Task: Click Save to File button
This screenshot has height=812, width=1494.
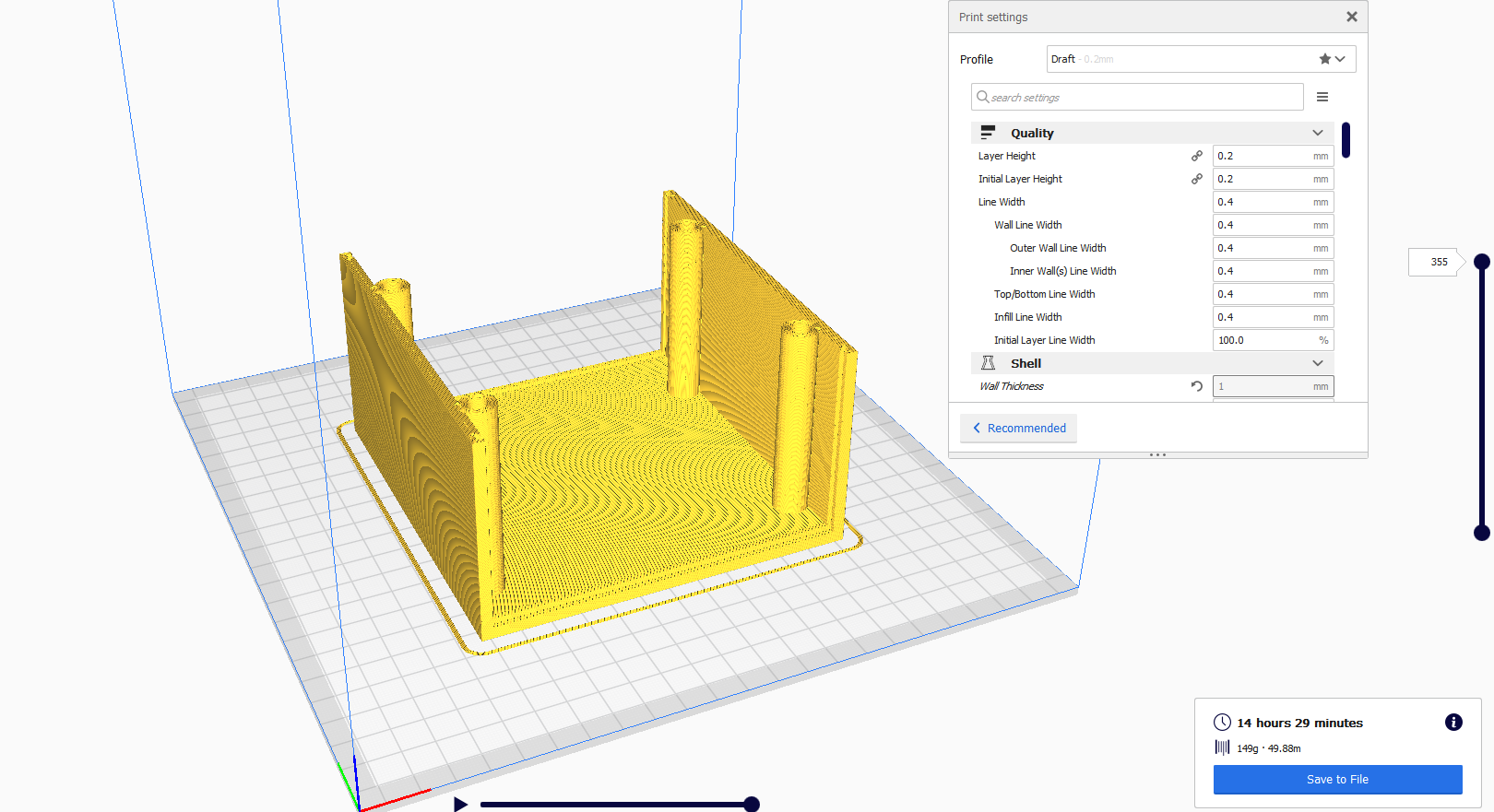Action: (x=1337, y=779)
